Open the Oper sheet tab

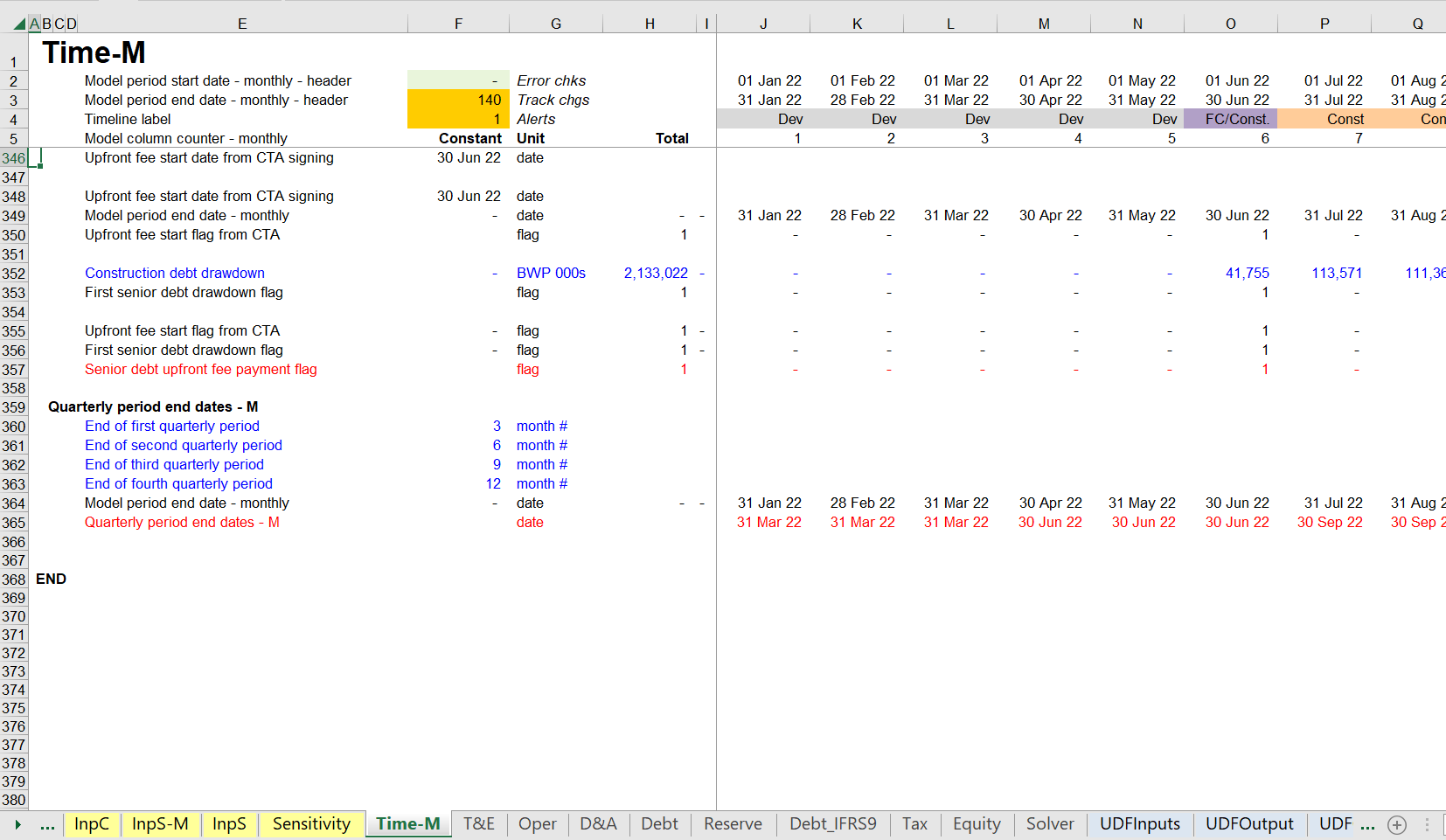(x=537, y=823)
